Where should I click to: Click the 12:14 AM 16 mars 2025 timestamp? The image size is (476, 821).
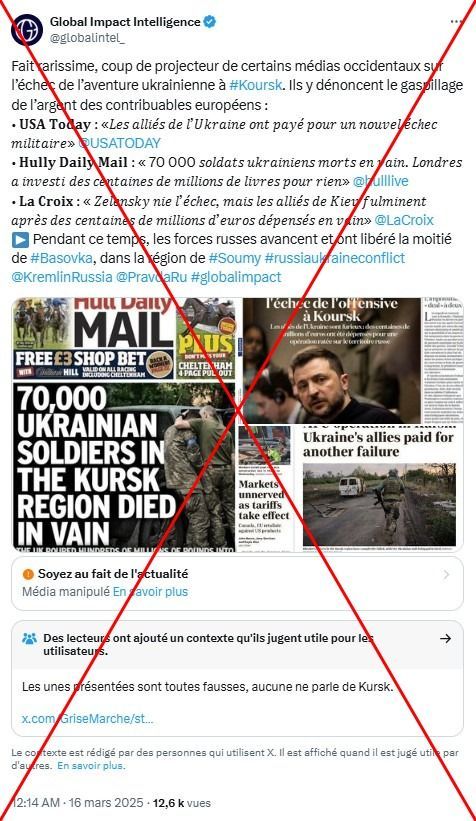tap(78, 803)
